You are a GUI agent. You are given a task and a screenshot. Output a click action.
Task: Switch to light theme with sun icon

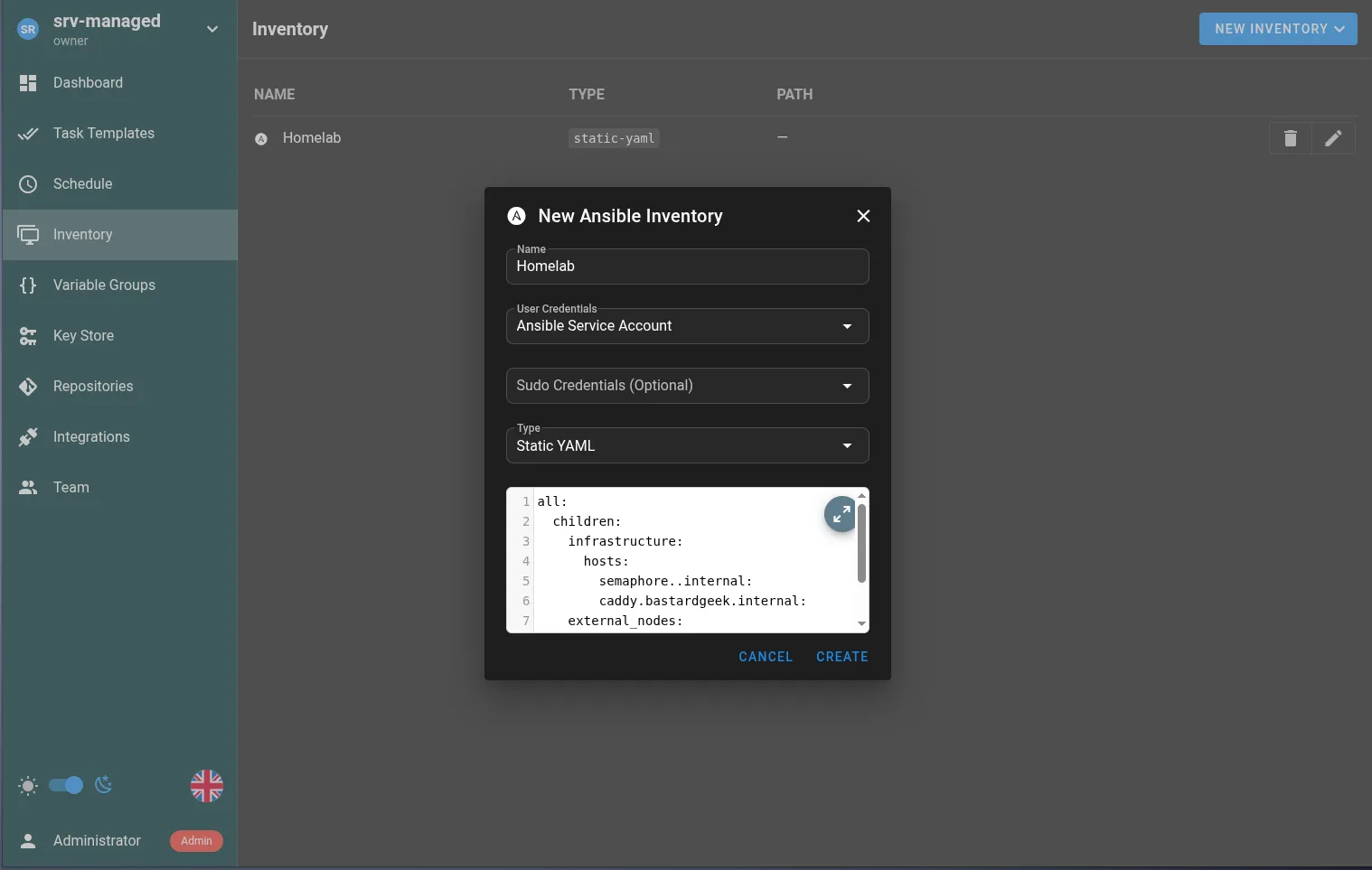tap(27, 786)
